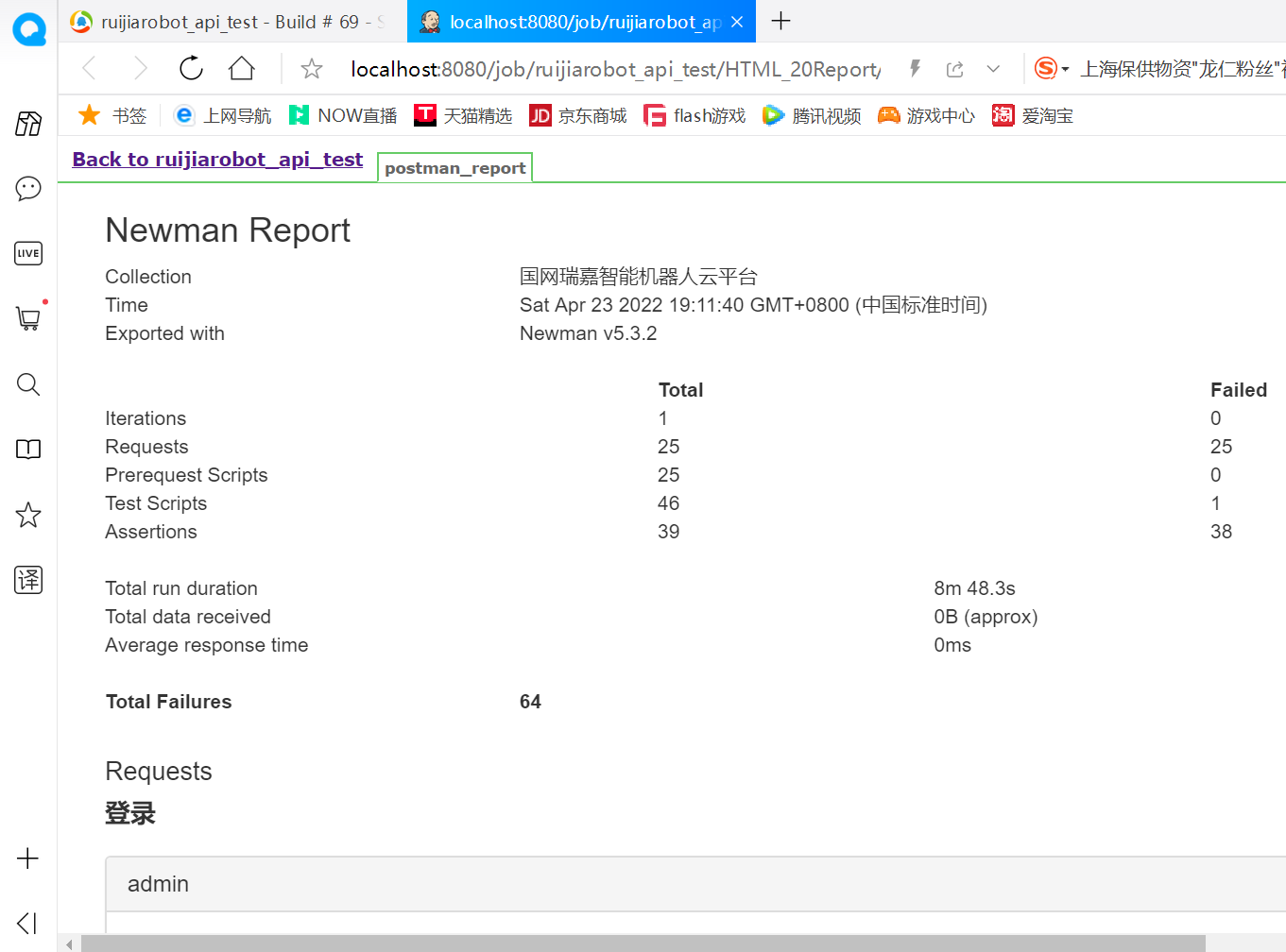Open the reading book sidebar icon
The height and width of the screenshot is (952, 1286).
[28, 450]
